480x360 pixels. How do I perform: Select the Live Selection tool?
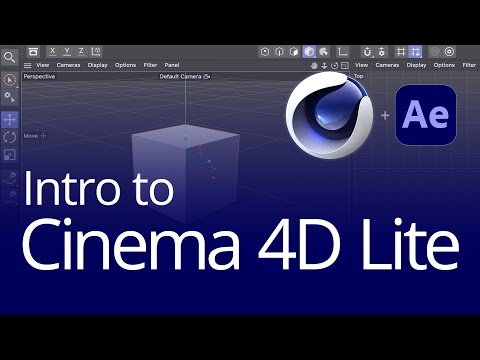[x=10, y=80]
